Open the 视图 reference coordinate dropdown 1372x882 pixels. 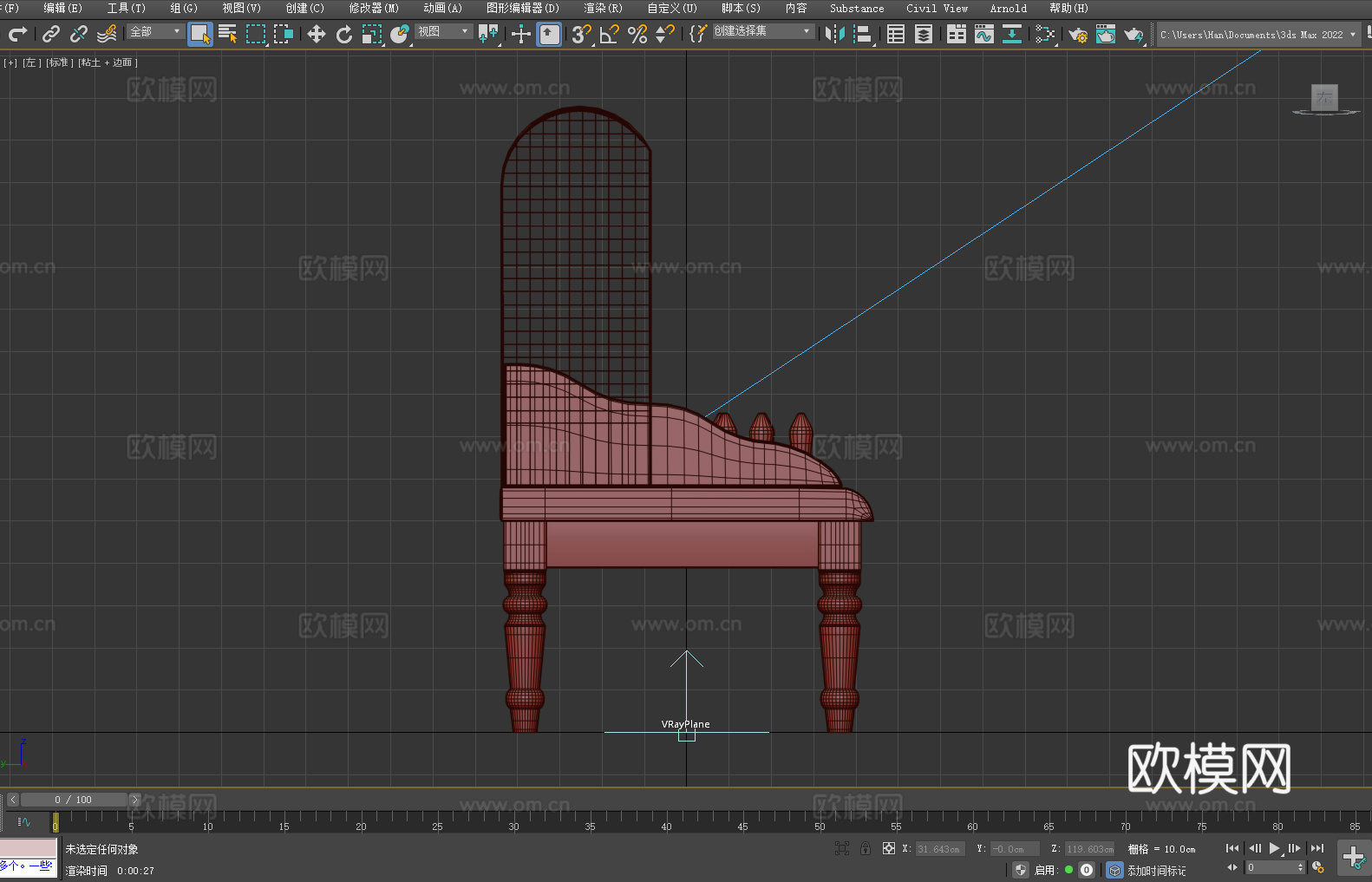[443, 31]
